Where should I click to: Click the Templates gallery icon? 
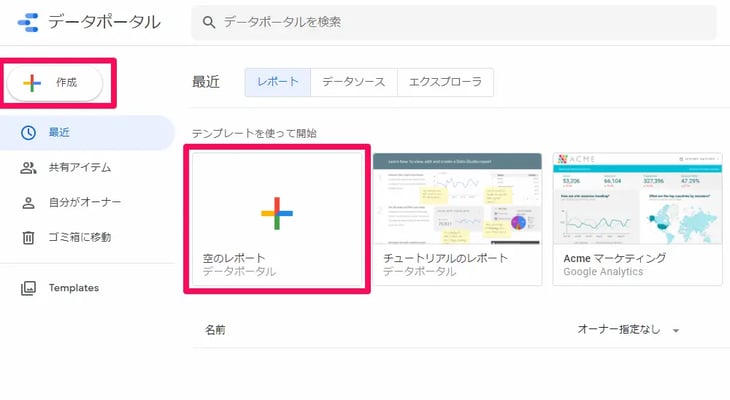(29, 288)
